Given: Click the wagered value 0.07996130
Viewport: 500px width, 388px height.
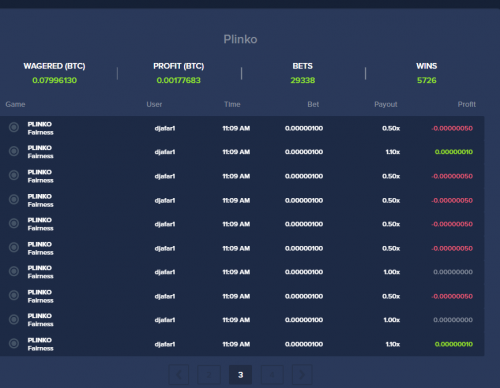Looking at the screenshot, I should (x=55, y=80).
